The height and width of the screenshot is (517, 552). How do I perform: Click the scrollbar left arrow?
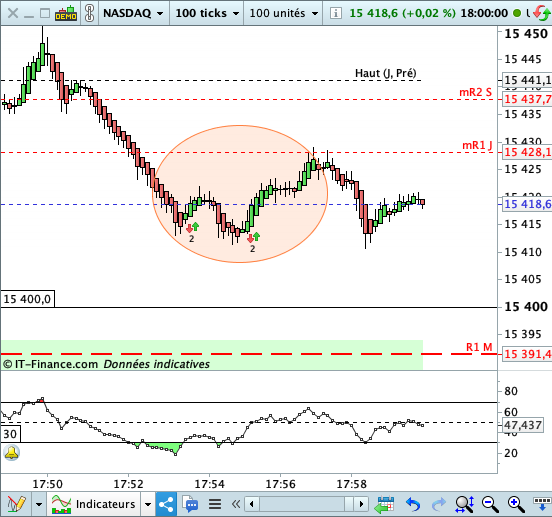[252, 504]
